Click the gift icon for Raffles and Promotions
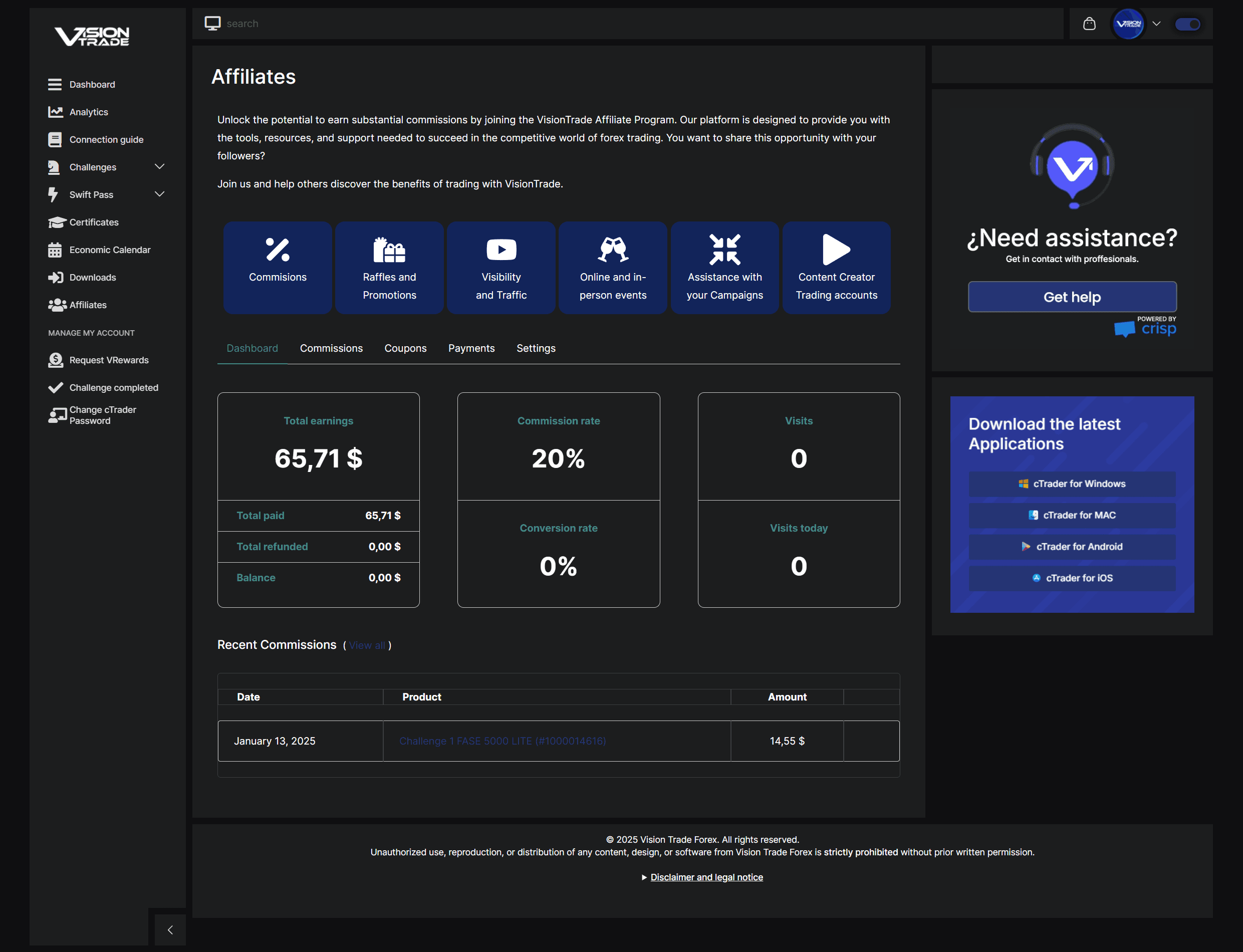The height and width of the screenshot is (952, 1243). point(389,250)
